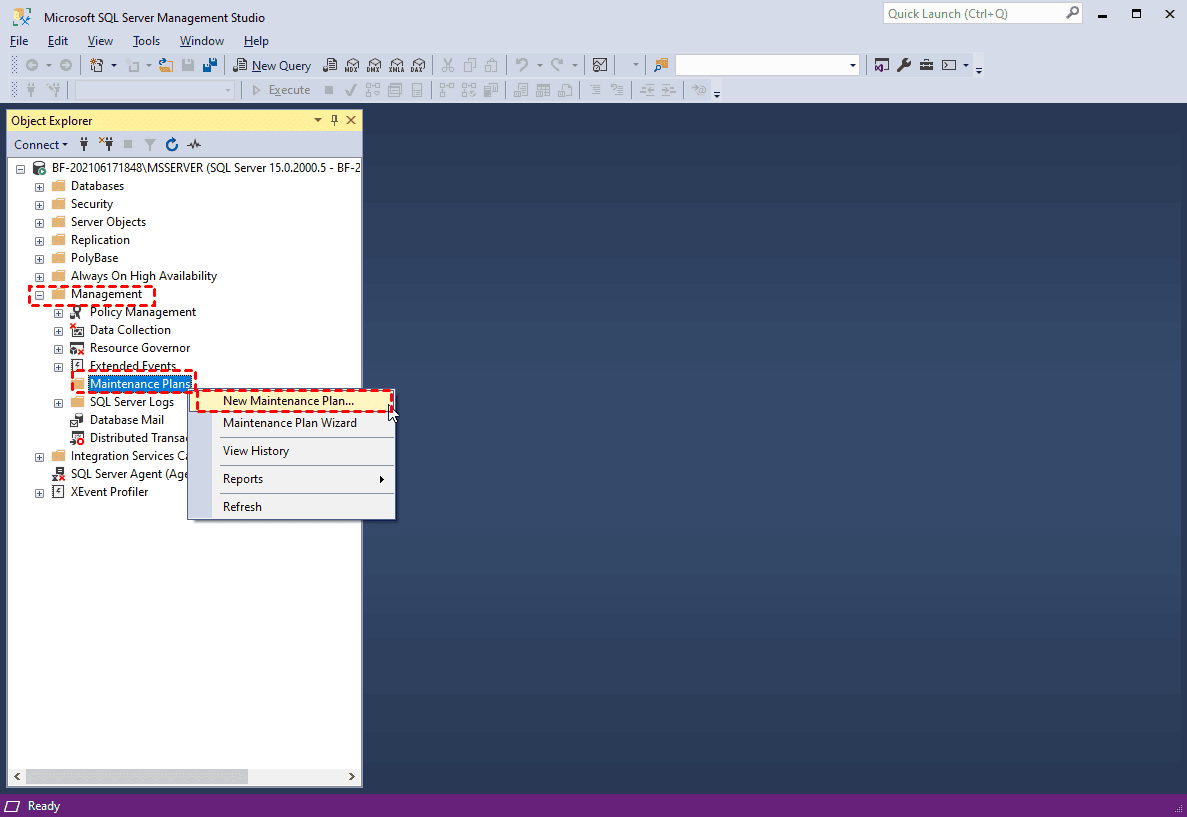The image size is (1187, 817).
Task: Select Integration Services Catalogs node
Action: (x=129, y=456)
